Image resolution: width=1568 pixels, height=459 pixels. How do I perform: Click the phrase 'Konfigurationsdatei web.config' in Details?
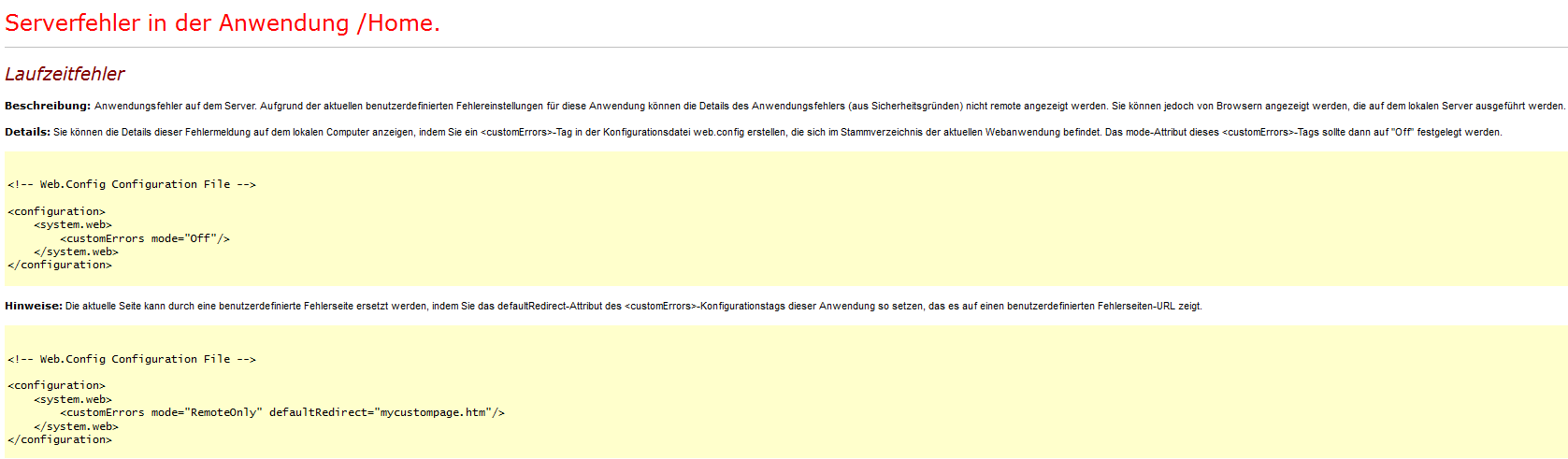pyautogui.click(x=674, y=132)
